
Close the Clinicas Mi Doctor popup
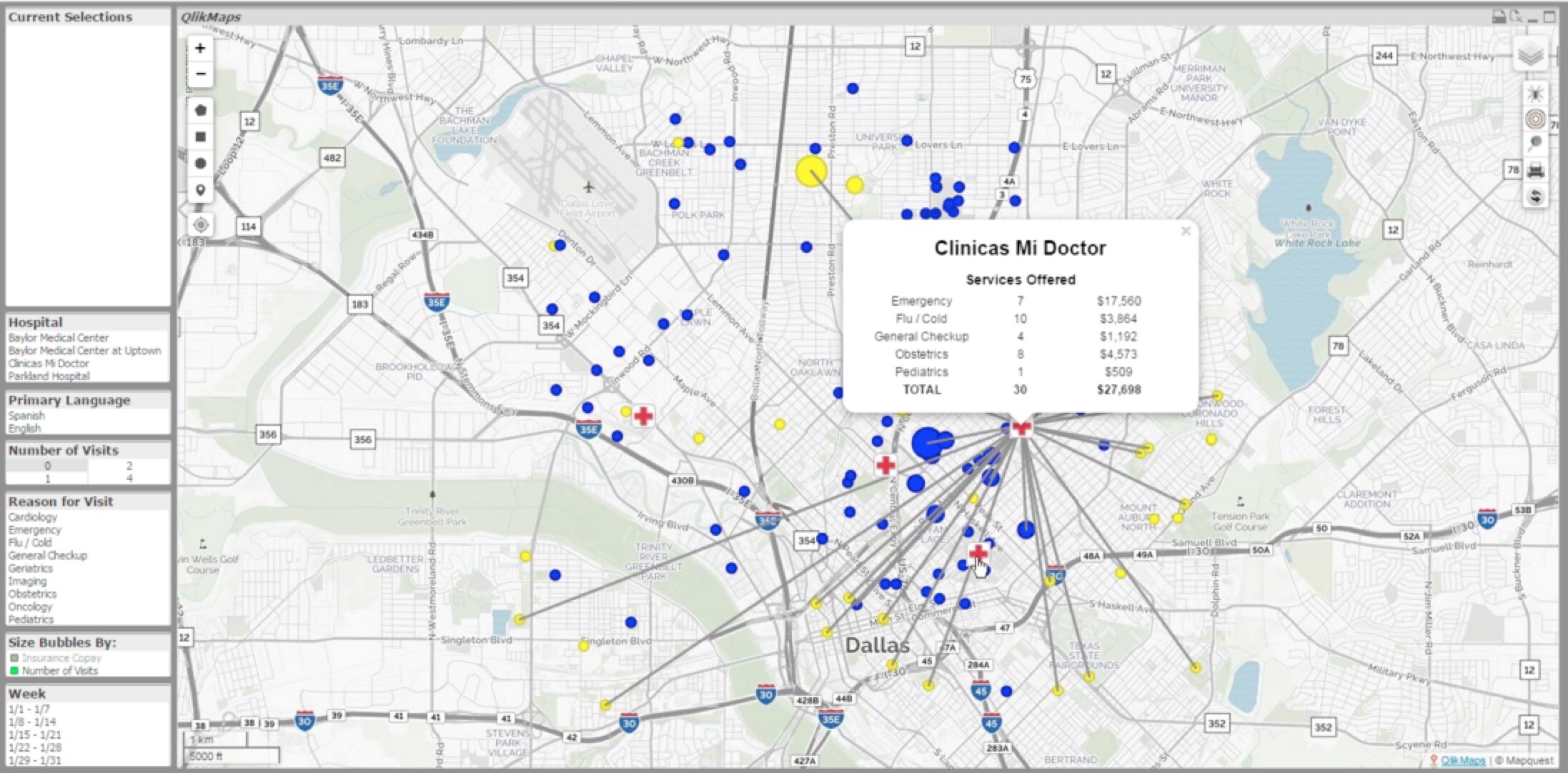[1186, 231]
